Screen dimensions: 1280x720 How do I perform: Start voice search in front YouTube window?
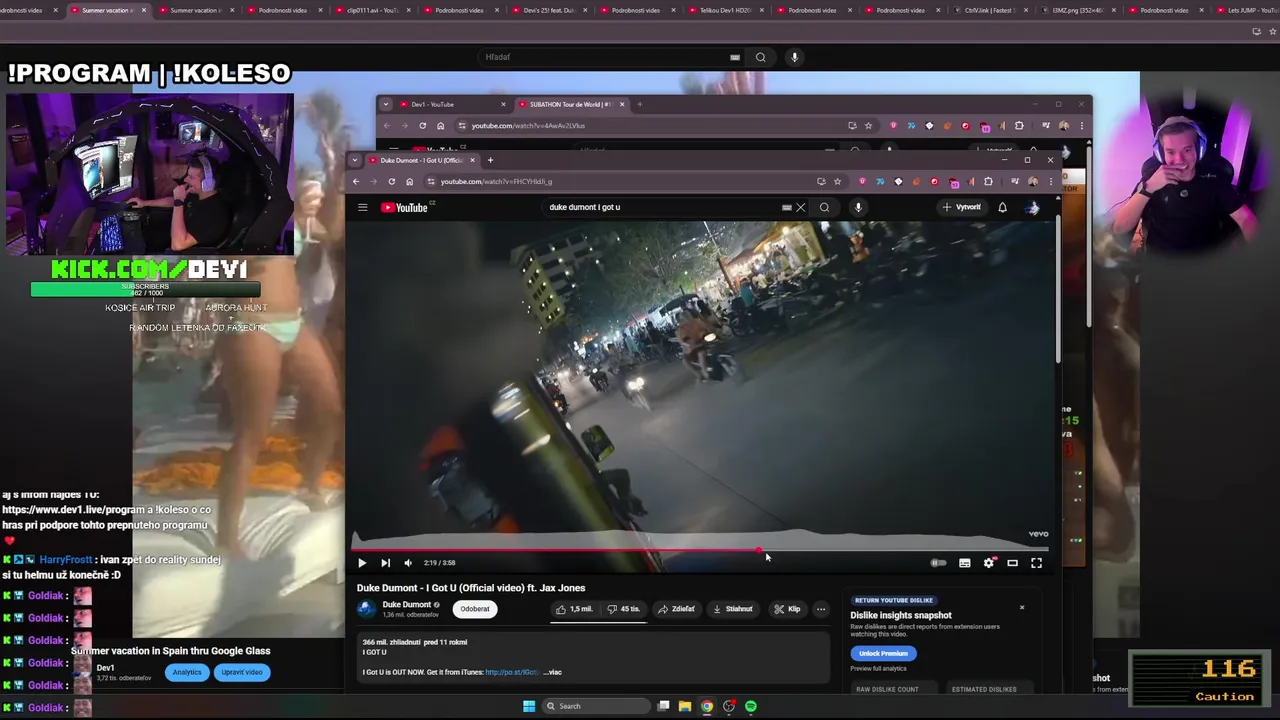[858, 207]
